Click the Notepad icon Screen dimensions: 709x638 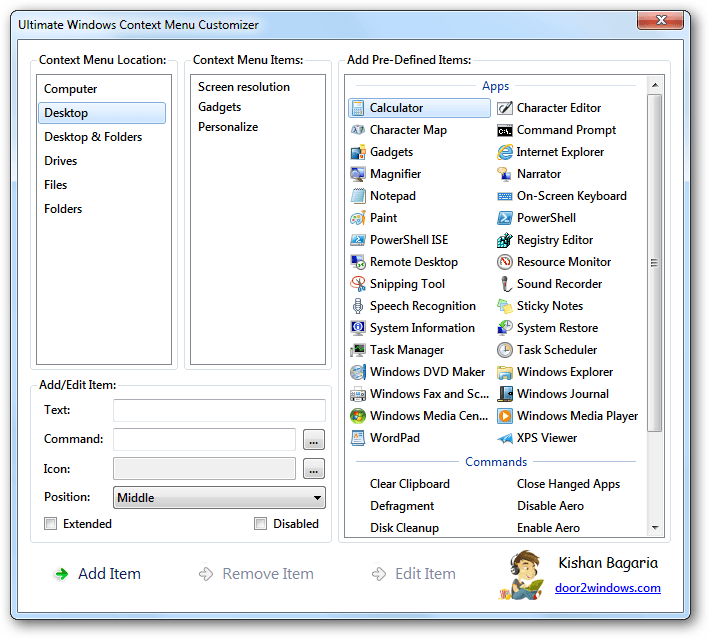pos(358,196)
